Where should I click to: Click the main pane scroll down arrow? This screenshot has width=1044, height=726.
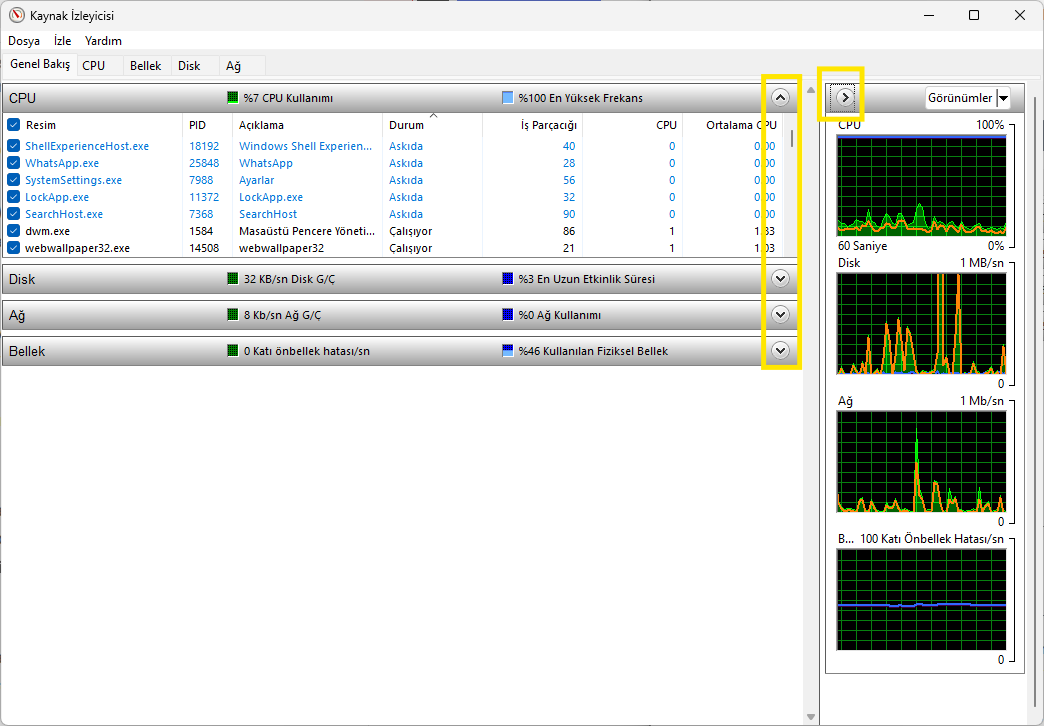coord(810,717)
